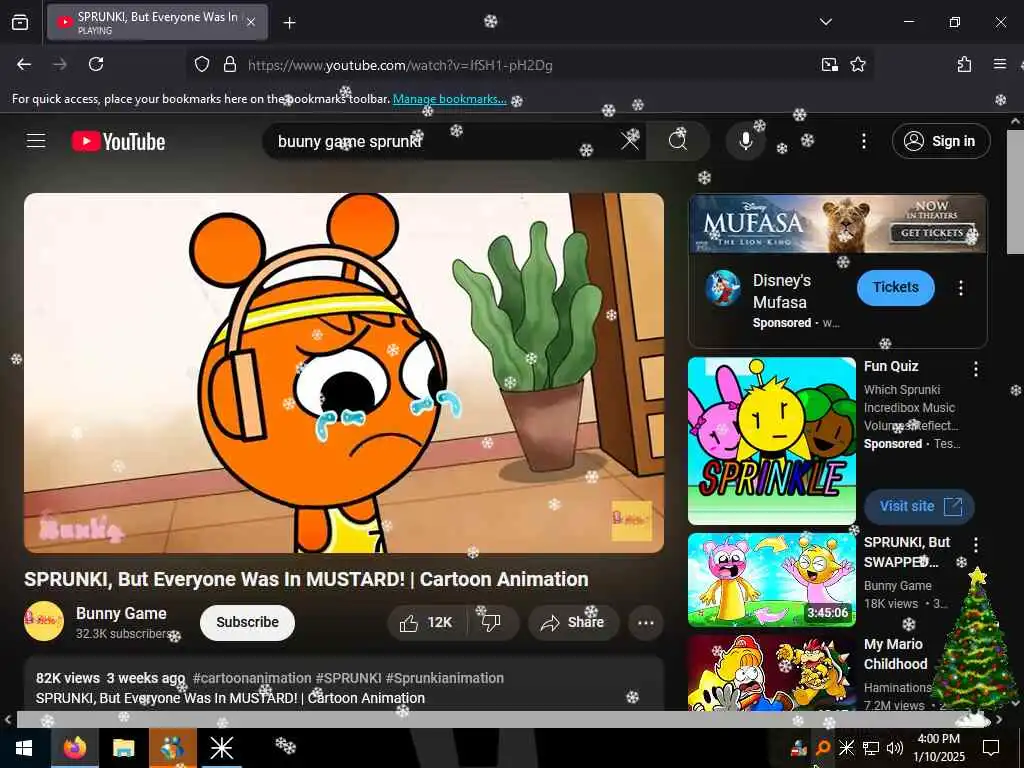This screenshot has width=1024, height=768.
Task: Open volume control in system tray
Action: click(895, 748)
